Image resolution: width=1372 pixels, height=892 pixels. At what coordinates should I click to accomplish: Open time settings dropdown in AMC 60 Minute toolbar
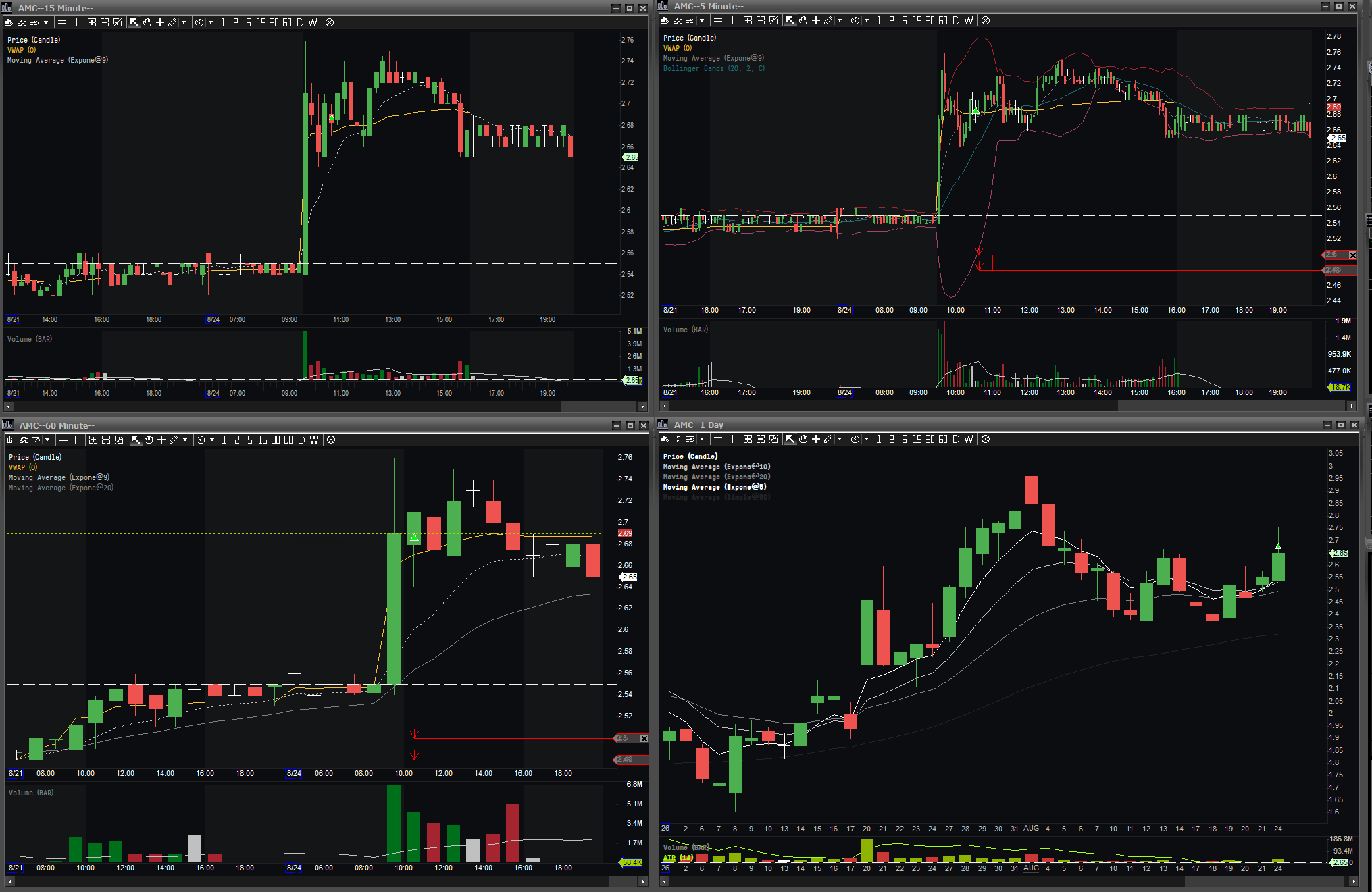[212, 440]
